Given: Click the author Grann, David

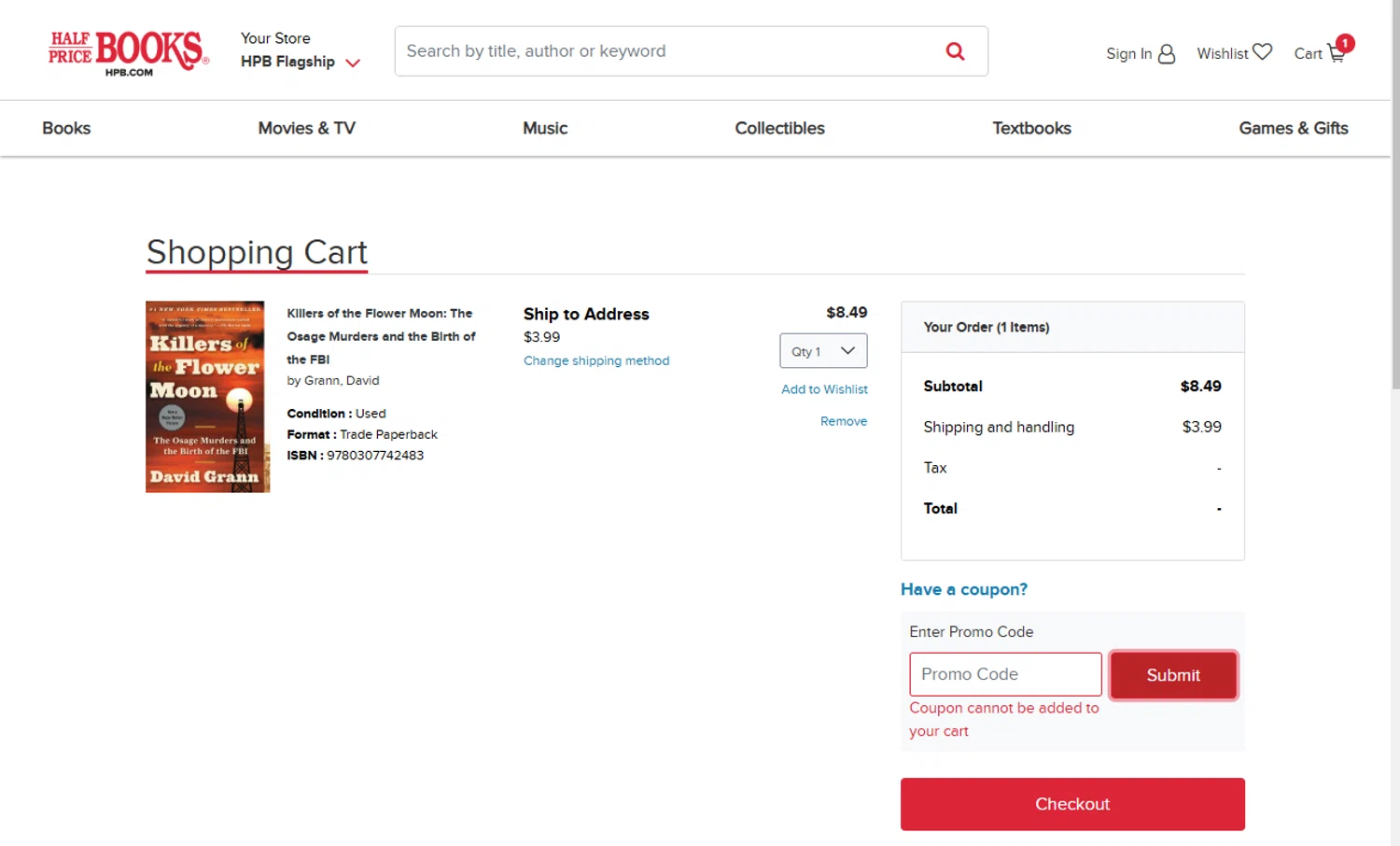Looking at the screenshot, I should [x=342, y=381].
